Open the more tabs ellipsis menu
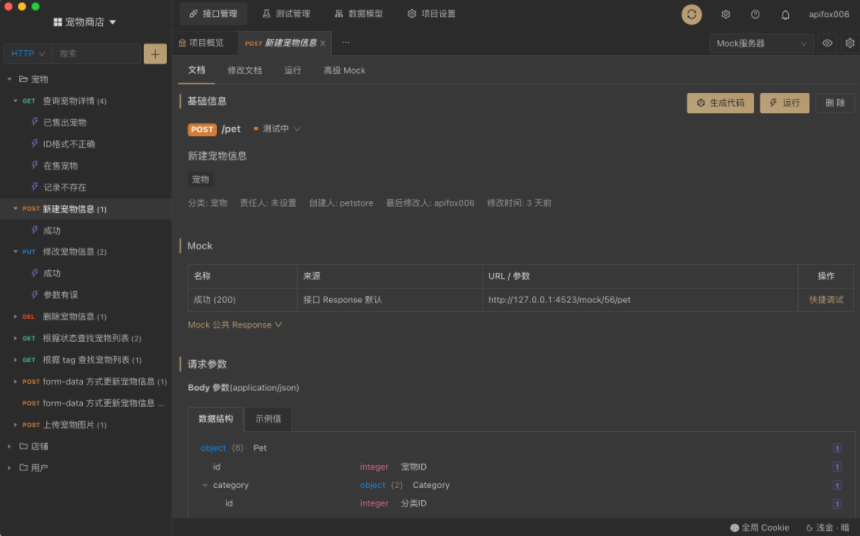The image size is (860, 536). (x=346, y=43)
